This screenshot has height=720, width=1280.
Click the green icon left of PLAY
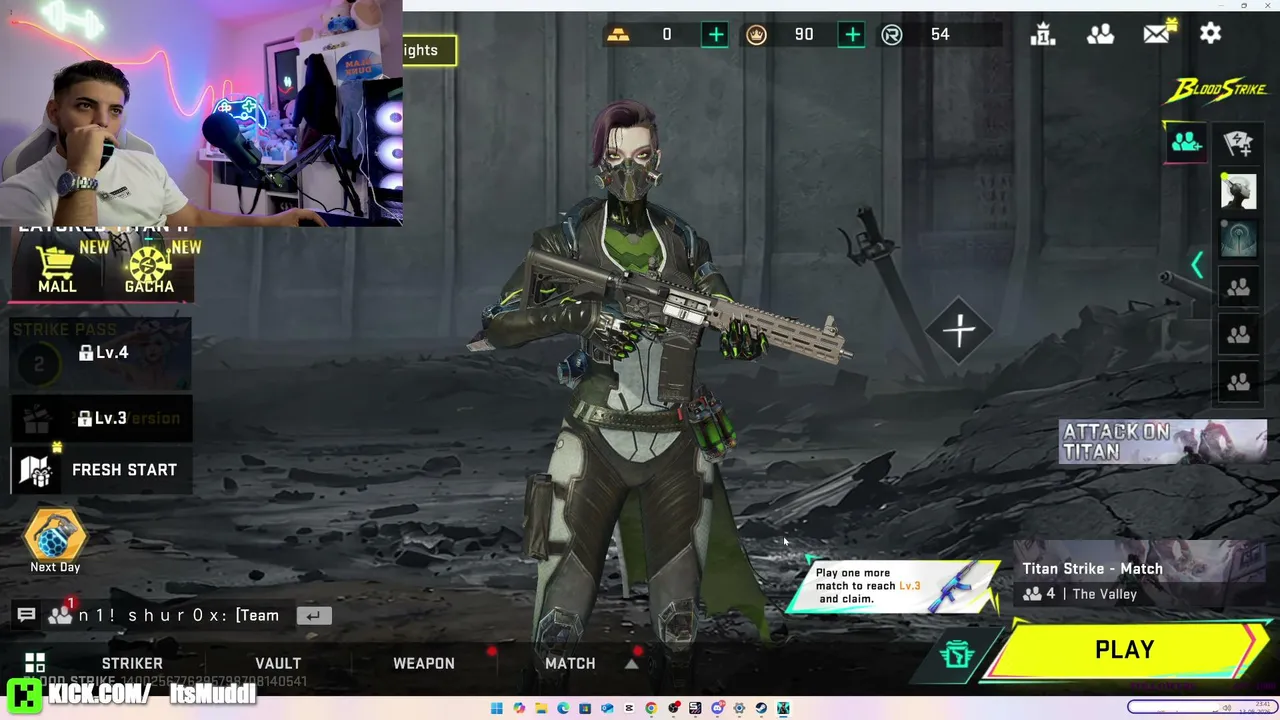(957, 655)
